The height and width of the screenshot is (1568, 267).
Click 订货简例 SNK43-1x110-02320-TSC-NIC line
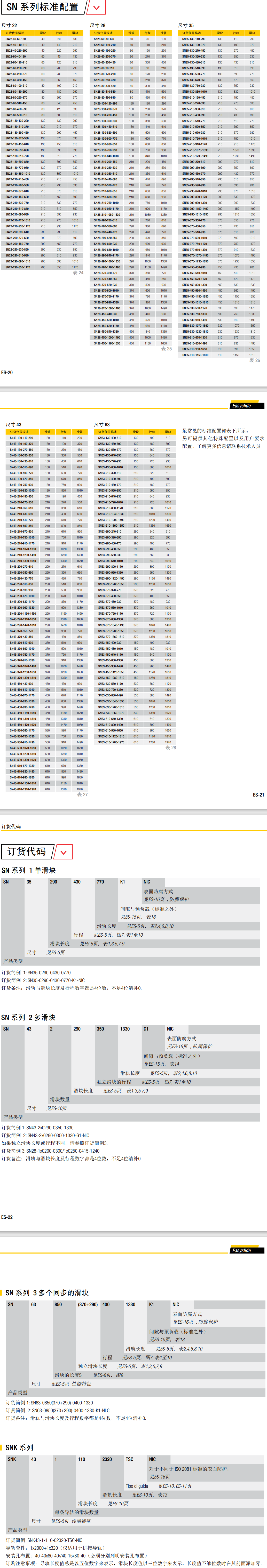[44, 1540]
